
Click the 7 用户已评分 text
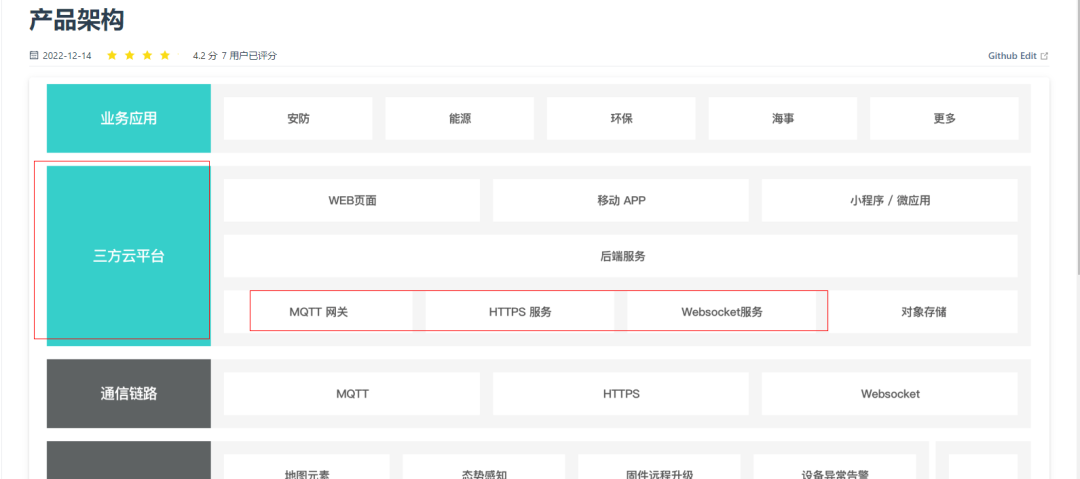coord(249,56)
